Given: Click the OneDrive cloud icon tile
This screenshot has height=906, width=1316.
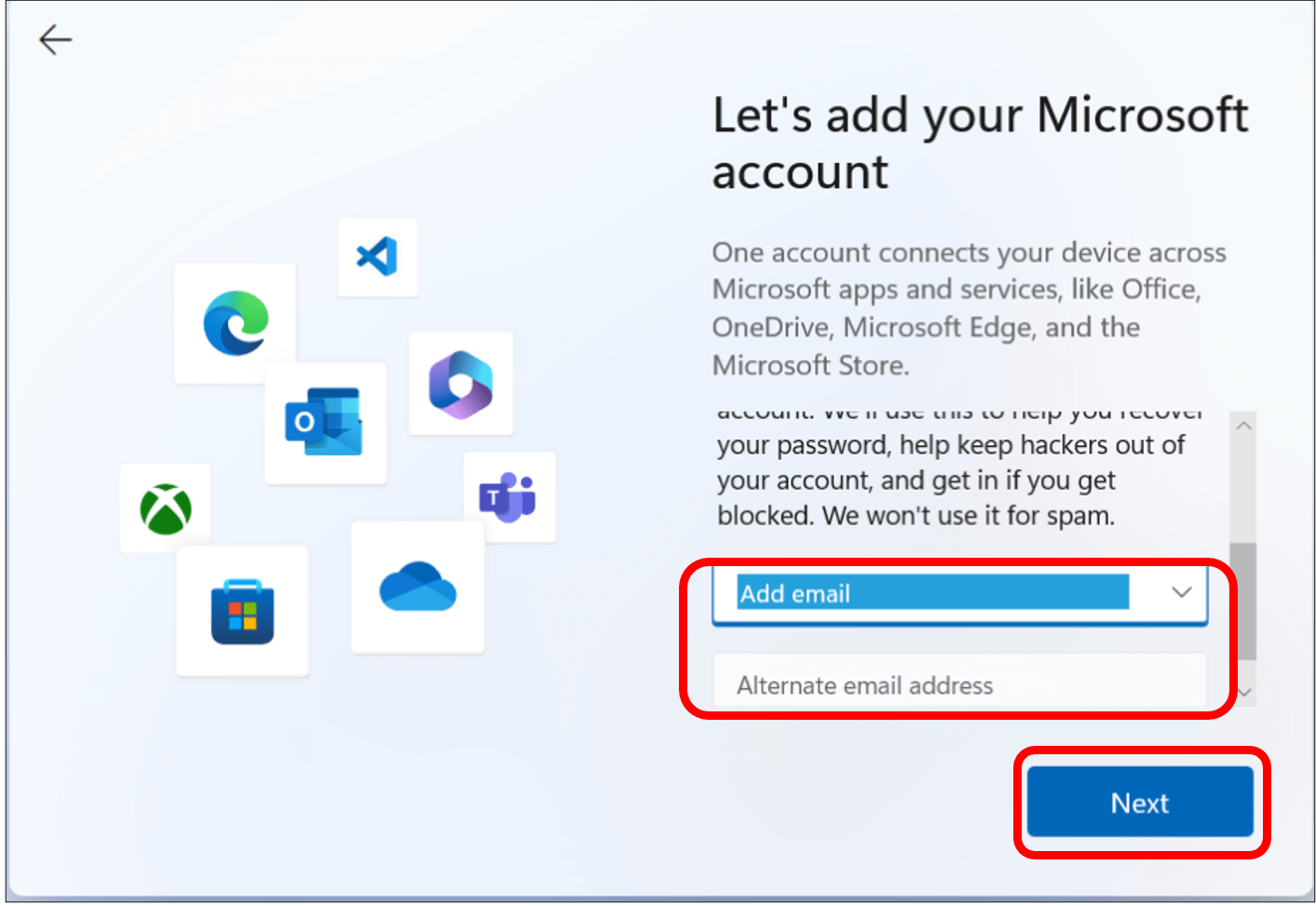Looking at the screenshot, I should (x=417, y=587).
